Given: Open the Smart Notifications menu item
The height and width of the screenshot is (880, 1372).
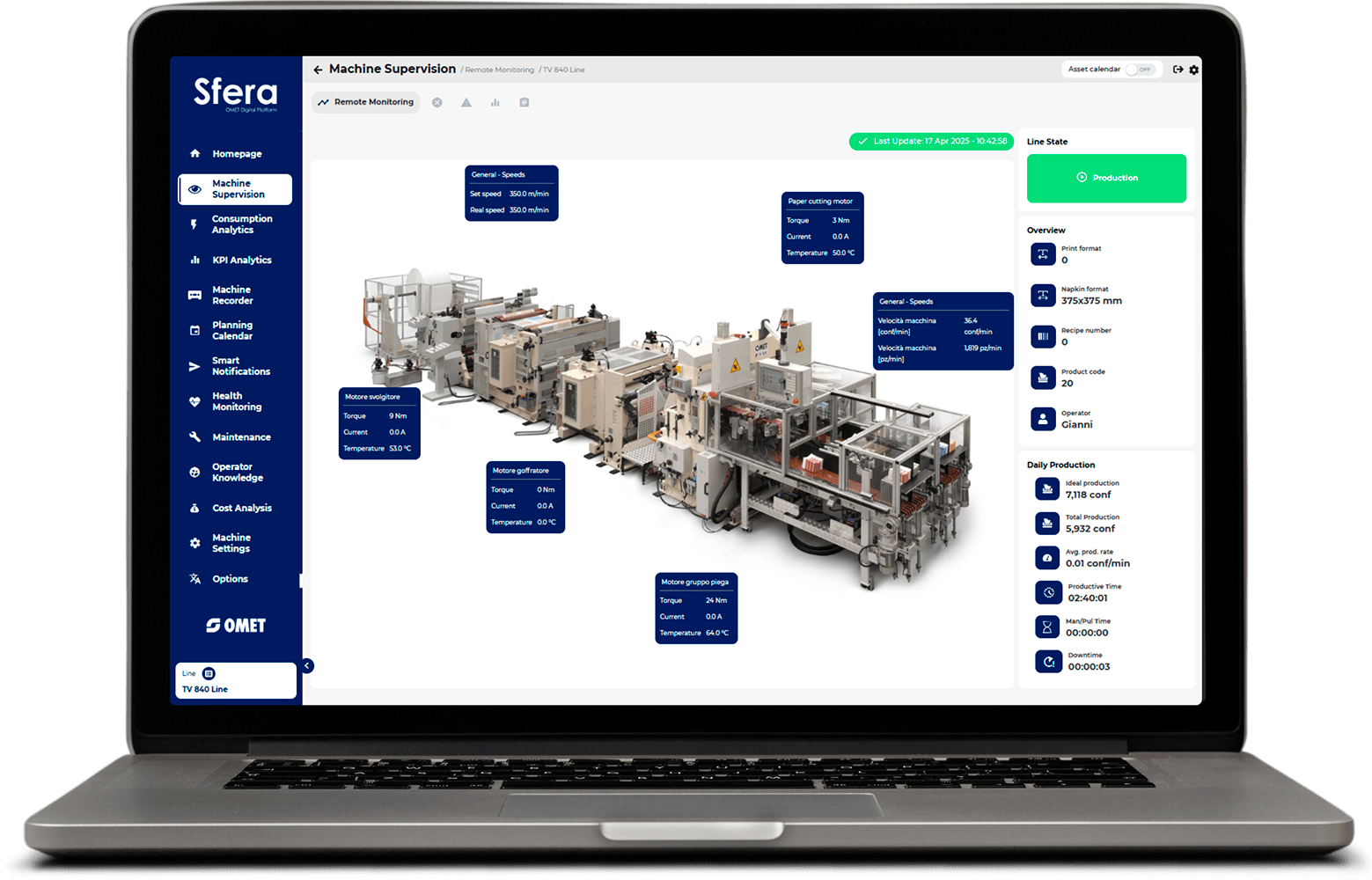Looking at the screenshot, I should click(x=240, y=366).
